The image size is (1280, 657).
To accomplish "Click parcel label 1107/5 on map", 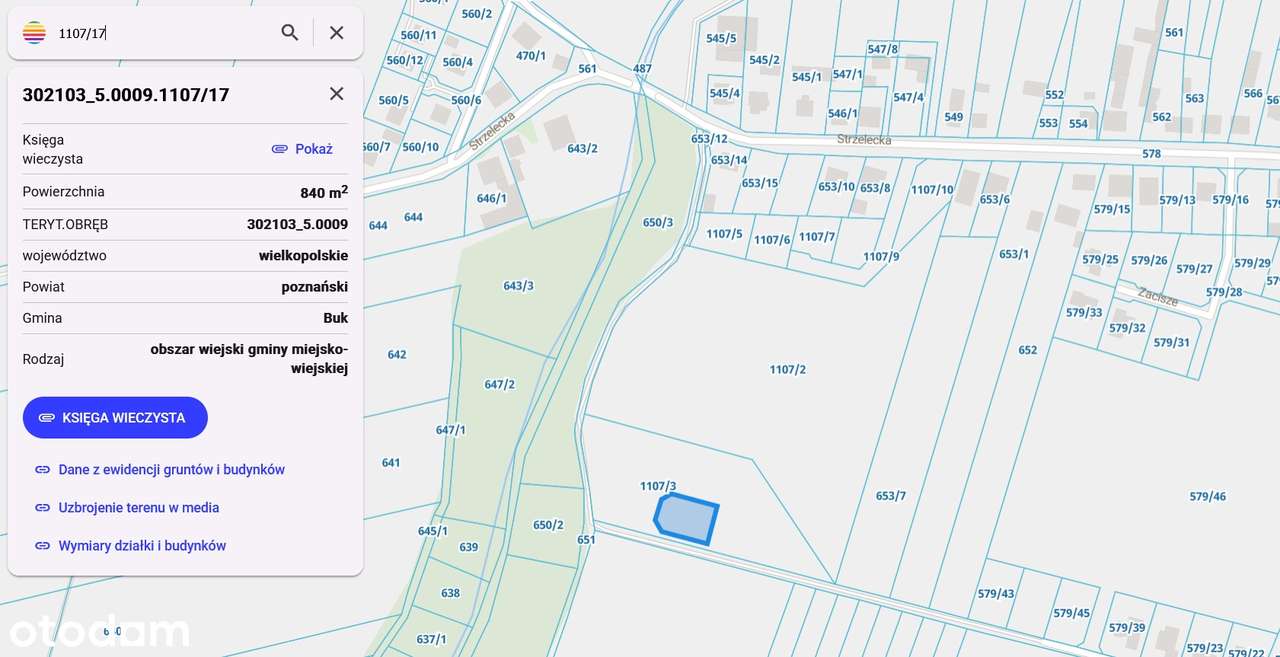I will click(x=725, y=234).
